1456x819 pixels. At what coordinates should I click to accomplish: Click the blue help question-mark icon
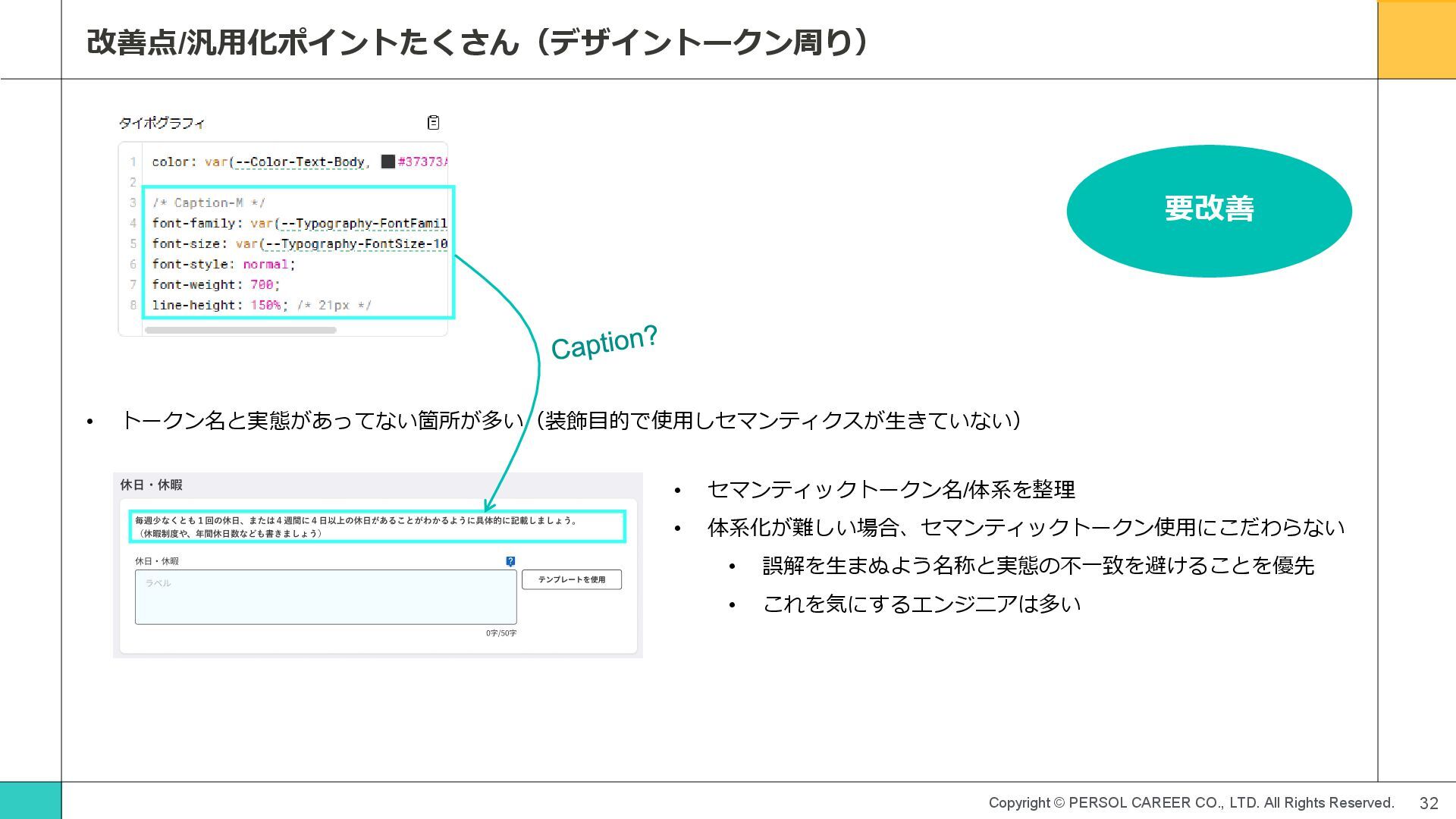click(x=510, y=561)
